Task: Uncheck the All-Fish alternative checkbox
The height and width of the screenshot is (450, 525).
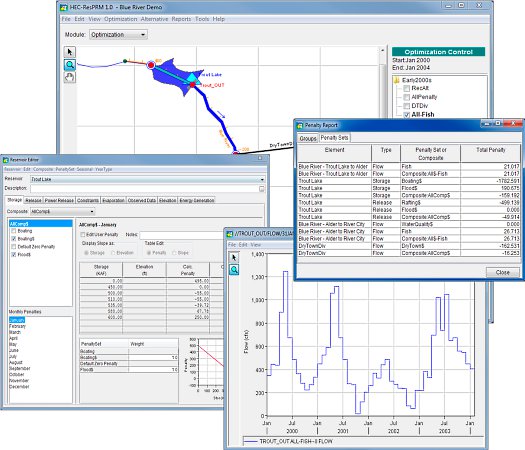Action: coord(406,115)
